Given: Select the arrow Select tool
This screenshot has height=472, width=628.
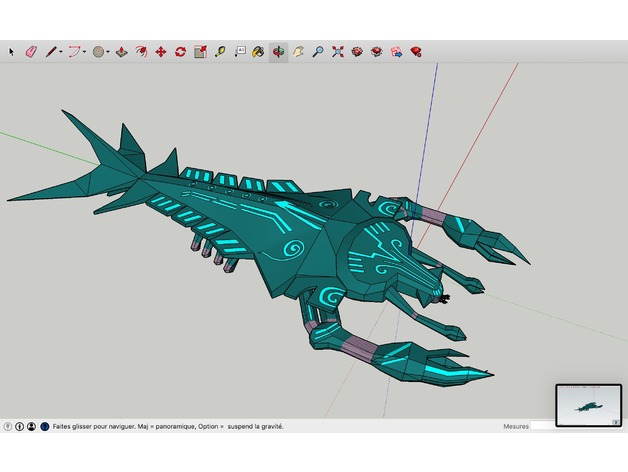Looking at the screenshot, I should click(x=12, y=51).
